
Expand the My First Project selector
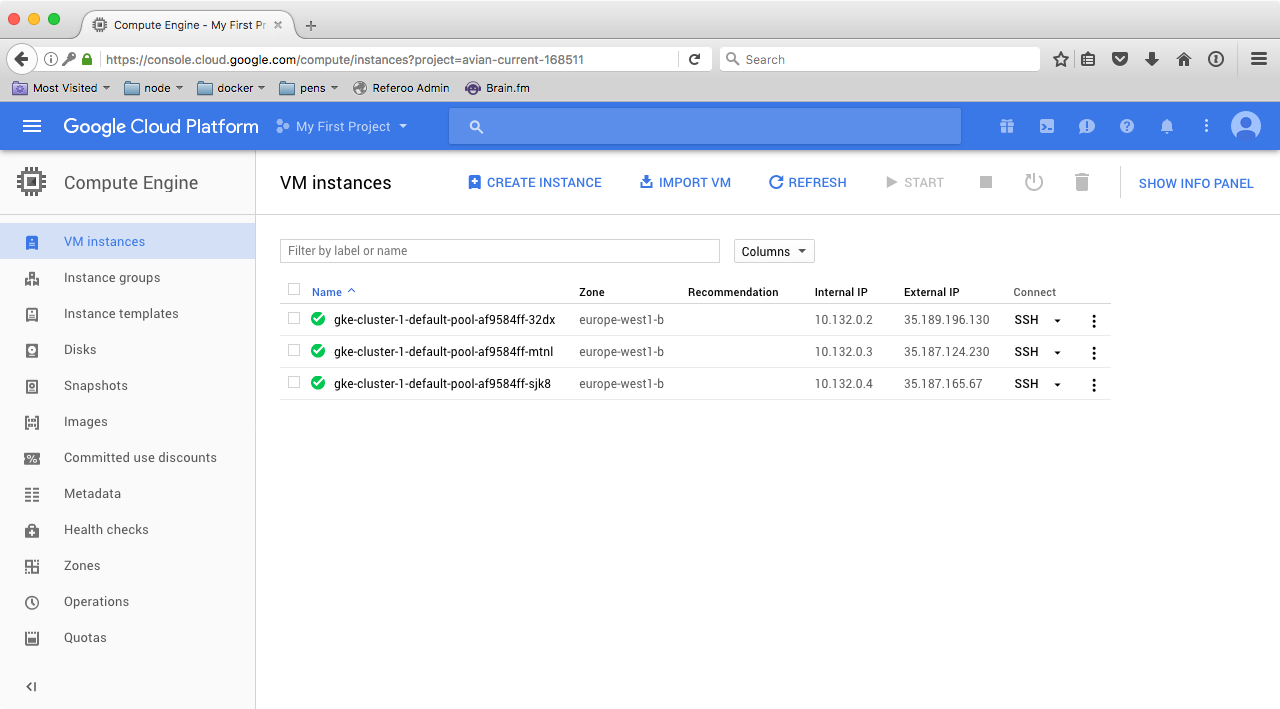342,126
